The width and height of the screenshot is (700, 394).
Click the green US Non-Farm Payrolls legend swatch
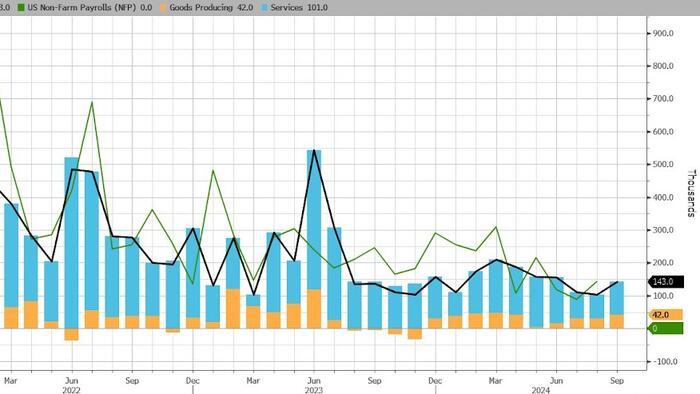click(21, 8)
